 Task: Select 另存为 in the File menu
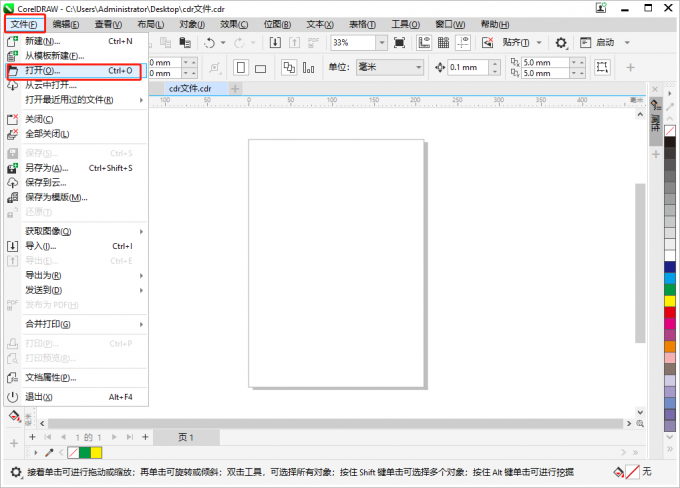coord(76,168)
